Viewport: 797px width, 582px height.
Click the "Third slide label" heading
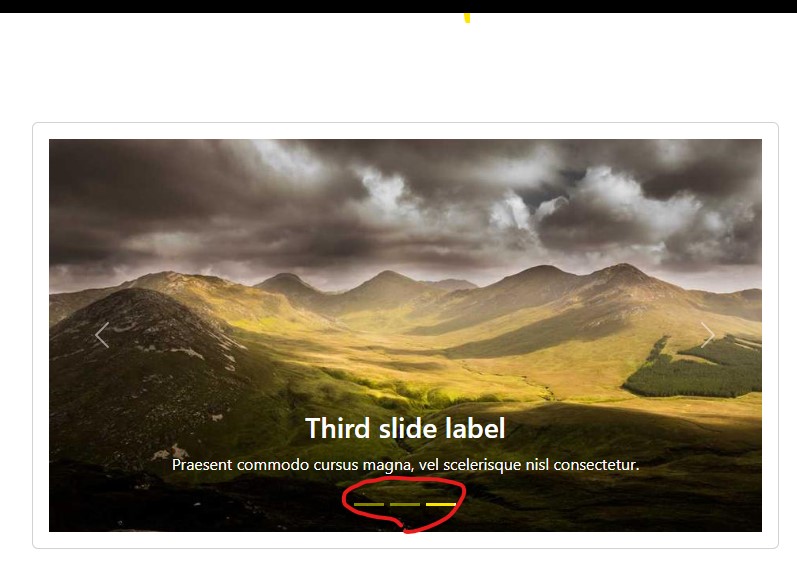405,428
